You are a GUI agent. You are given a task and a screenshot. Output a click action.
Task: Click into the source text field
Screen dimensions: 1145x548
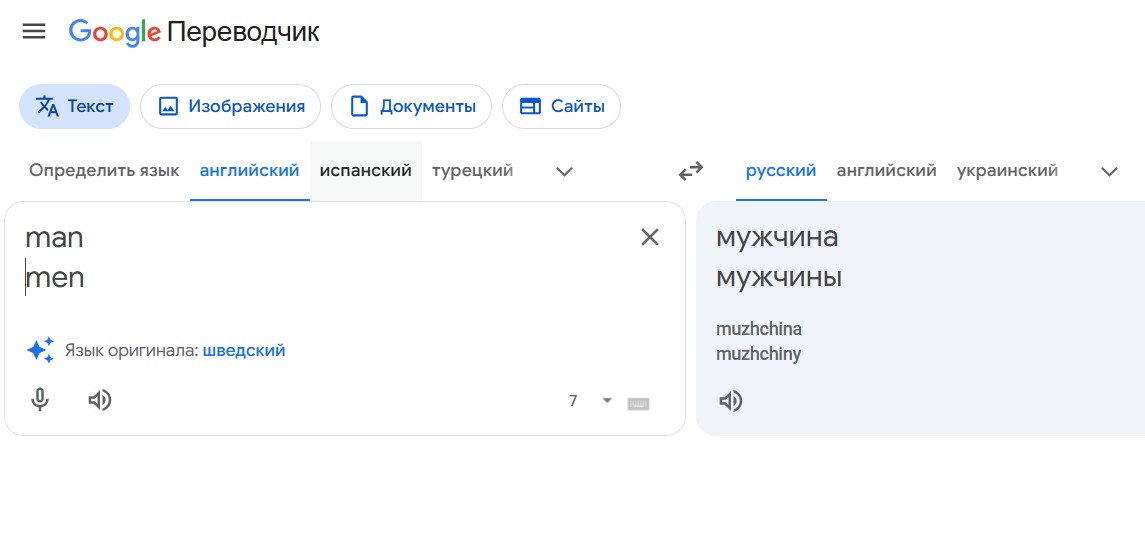[x=329, y=278]
